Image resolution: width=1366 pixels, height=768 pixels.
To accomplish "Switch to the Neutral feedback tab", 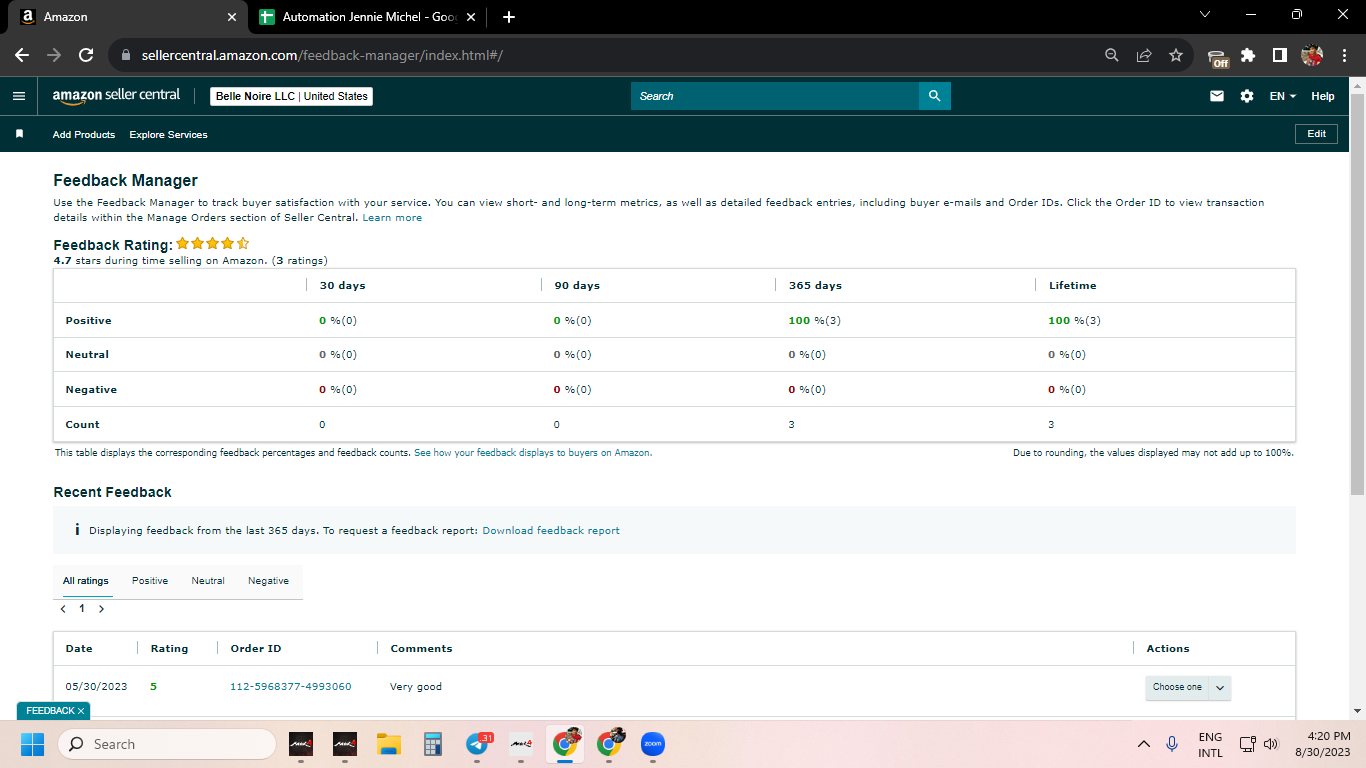I will pos(208,581).
